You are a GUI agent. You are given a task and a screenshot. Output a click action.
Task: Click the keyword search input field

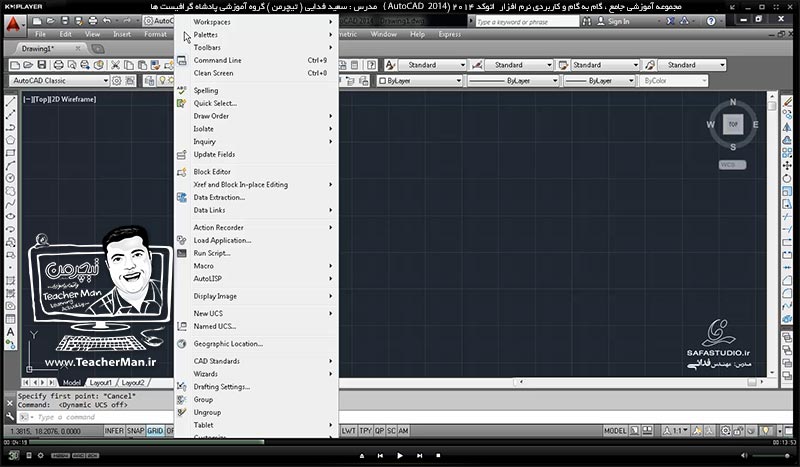(527, 21)
